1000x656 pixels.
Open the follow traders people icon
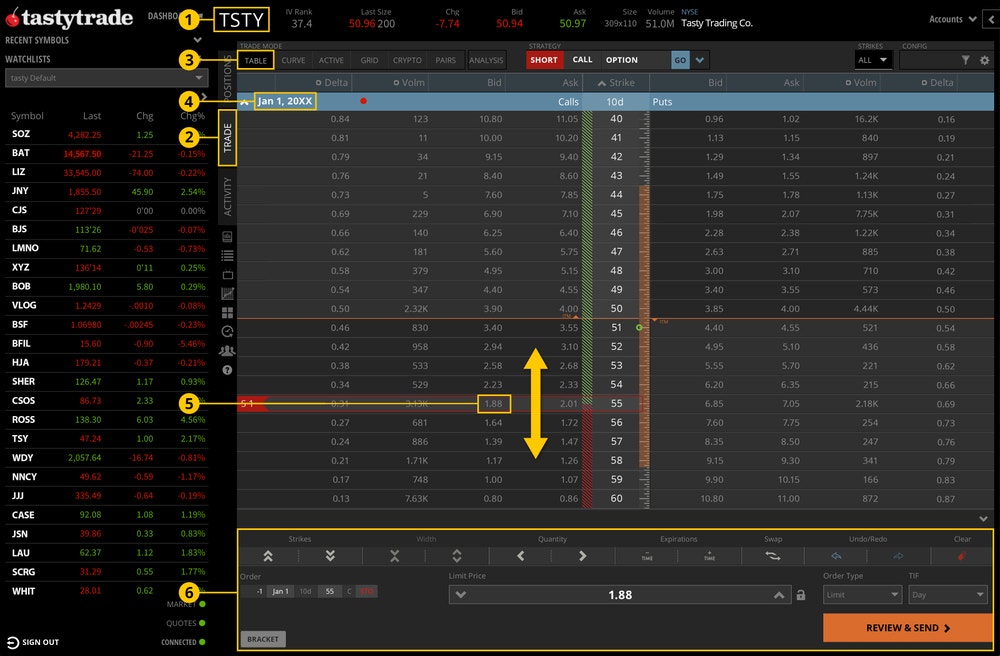tap(227, 351)
